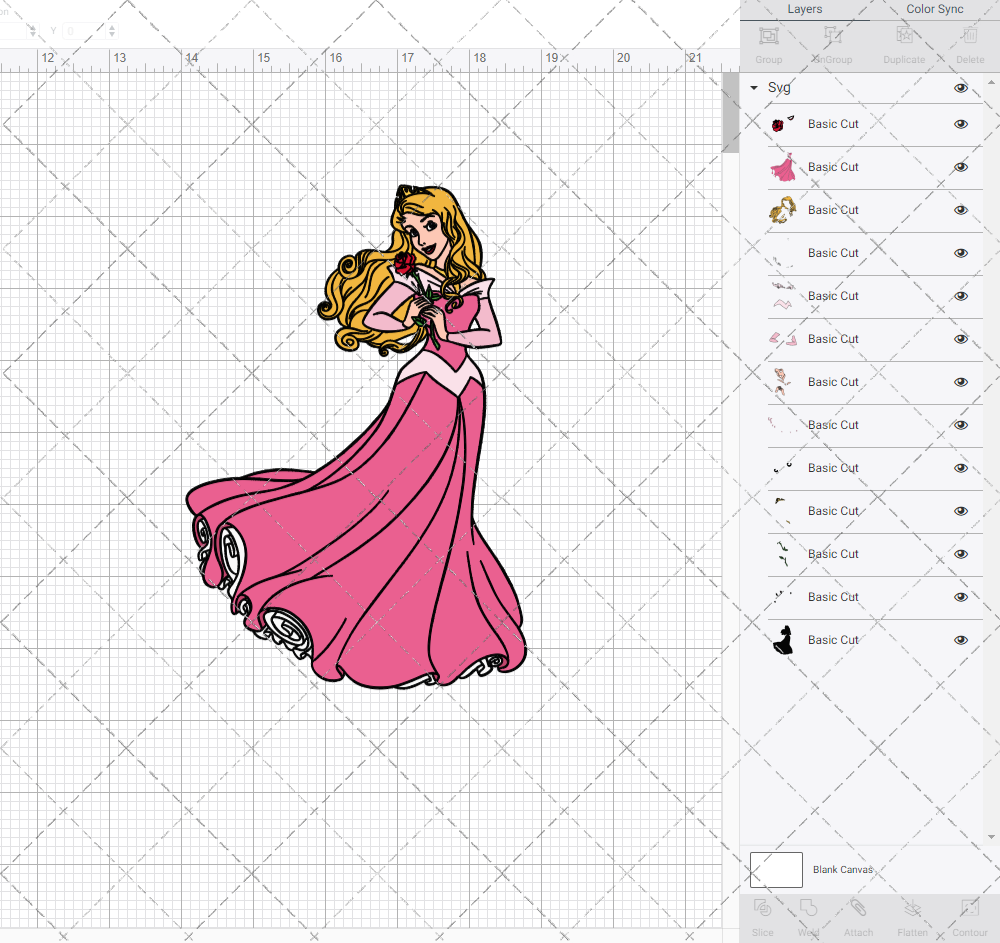Collapse the Svg group arrow
This screenshot has width=1000, height=943.
(x=754, y=88)
